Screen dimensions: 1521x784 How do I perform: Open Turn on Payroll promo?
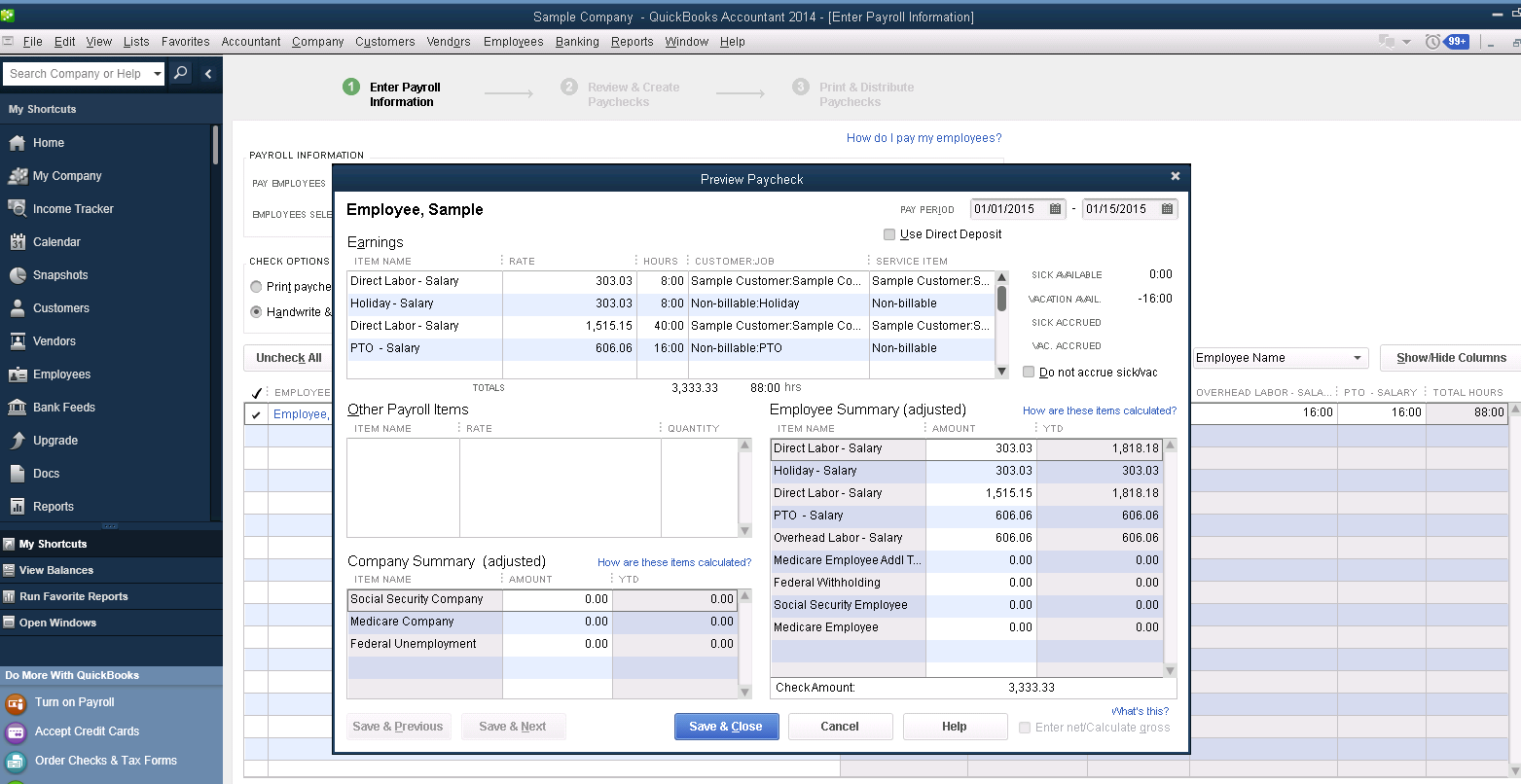[74, 702]
